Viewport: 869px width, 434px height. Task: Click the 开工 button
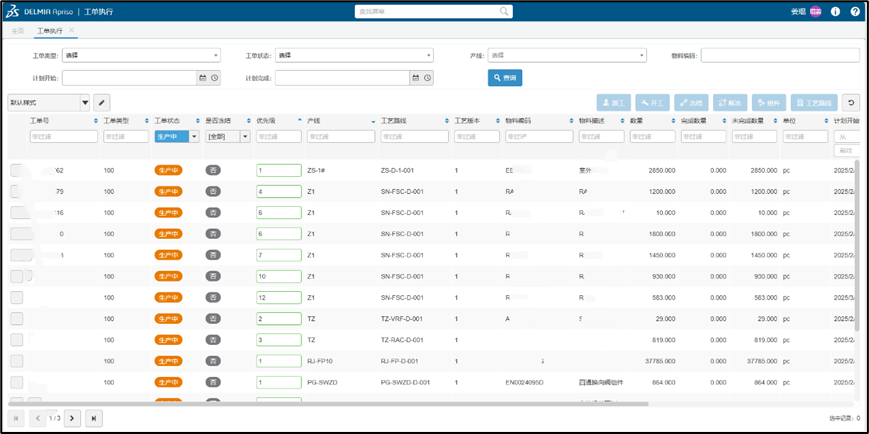[652, 103]
